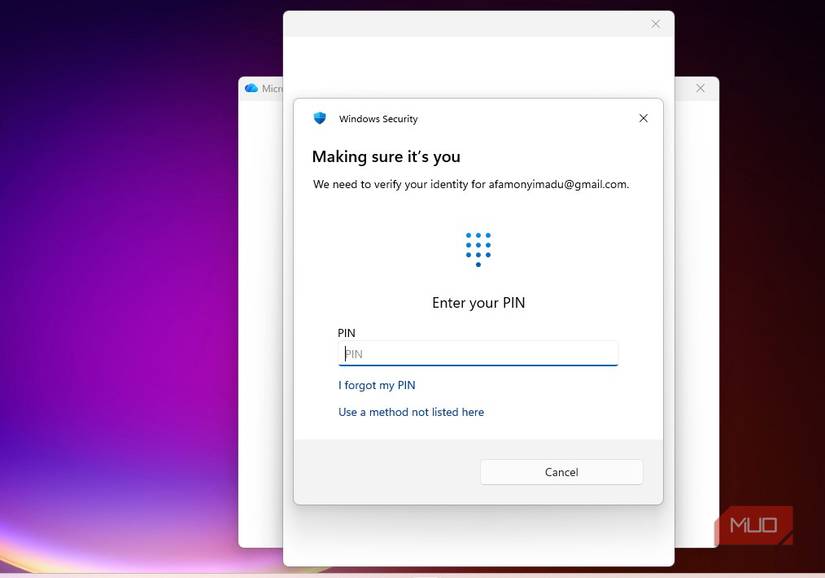Click the MUO logo watermark

point(753,525)
